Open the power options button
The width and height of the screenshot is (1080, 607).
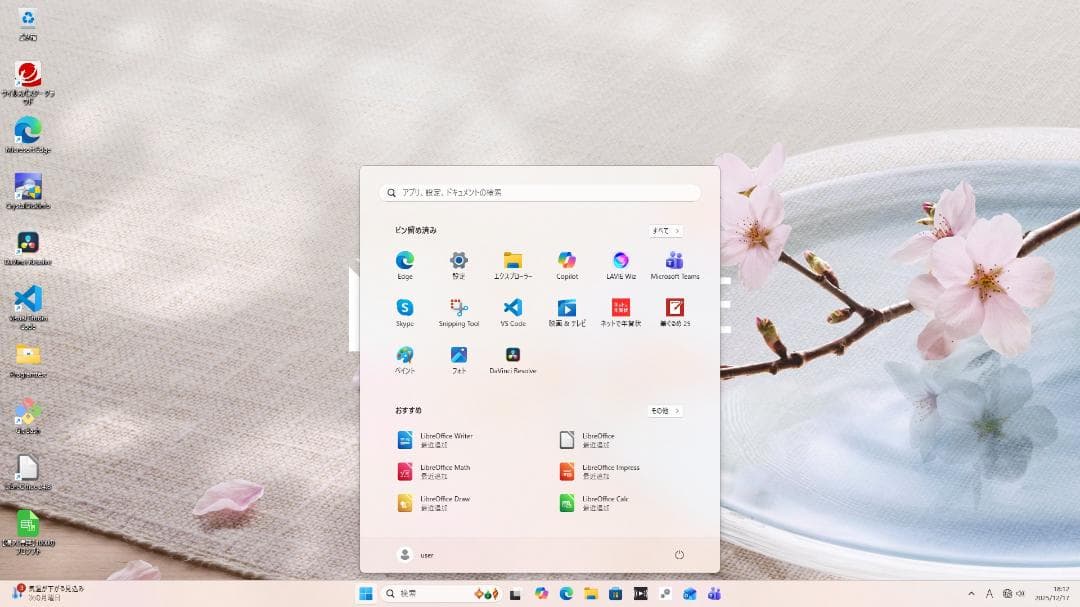coord(679,554)
